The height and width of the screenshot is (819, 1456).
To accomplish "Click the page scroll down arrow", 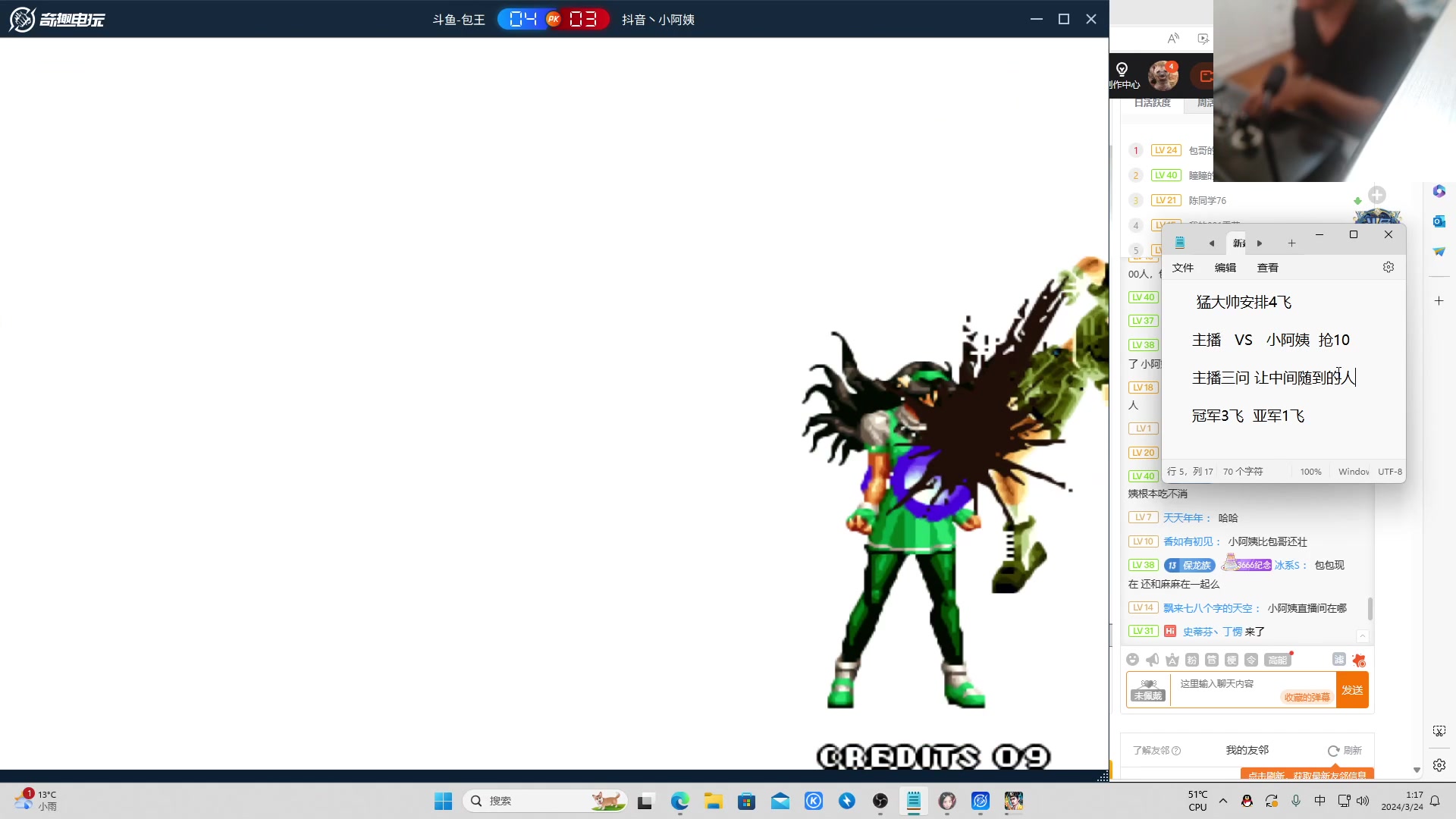I will pos(1417,770).
